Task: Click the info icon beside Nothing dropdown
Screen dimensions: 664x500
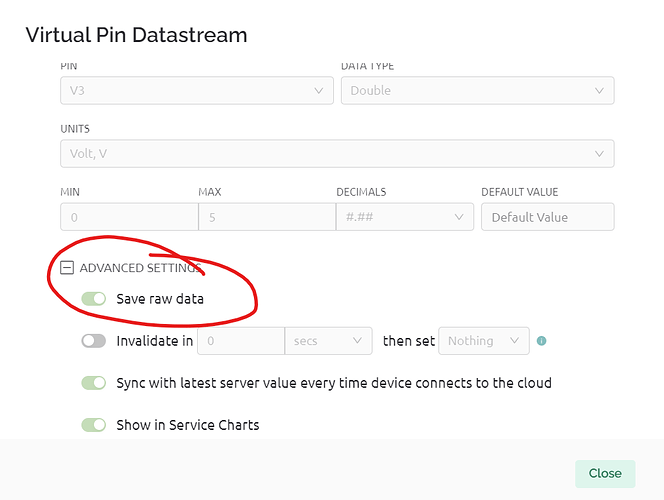Action: [541, 341]
